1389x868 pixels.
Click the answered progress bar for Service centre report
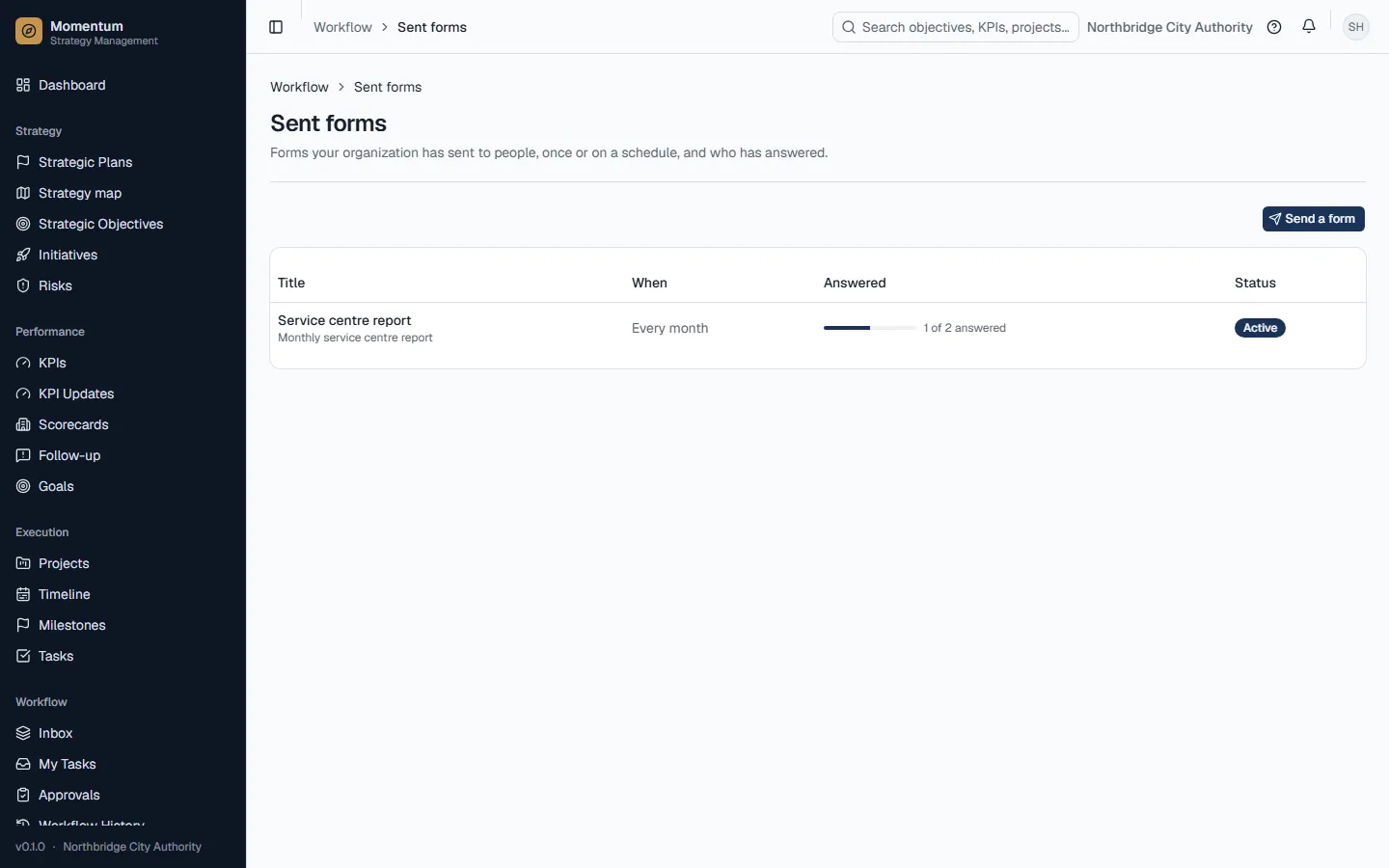tap(870, 328)
